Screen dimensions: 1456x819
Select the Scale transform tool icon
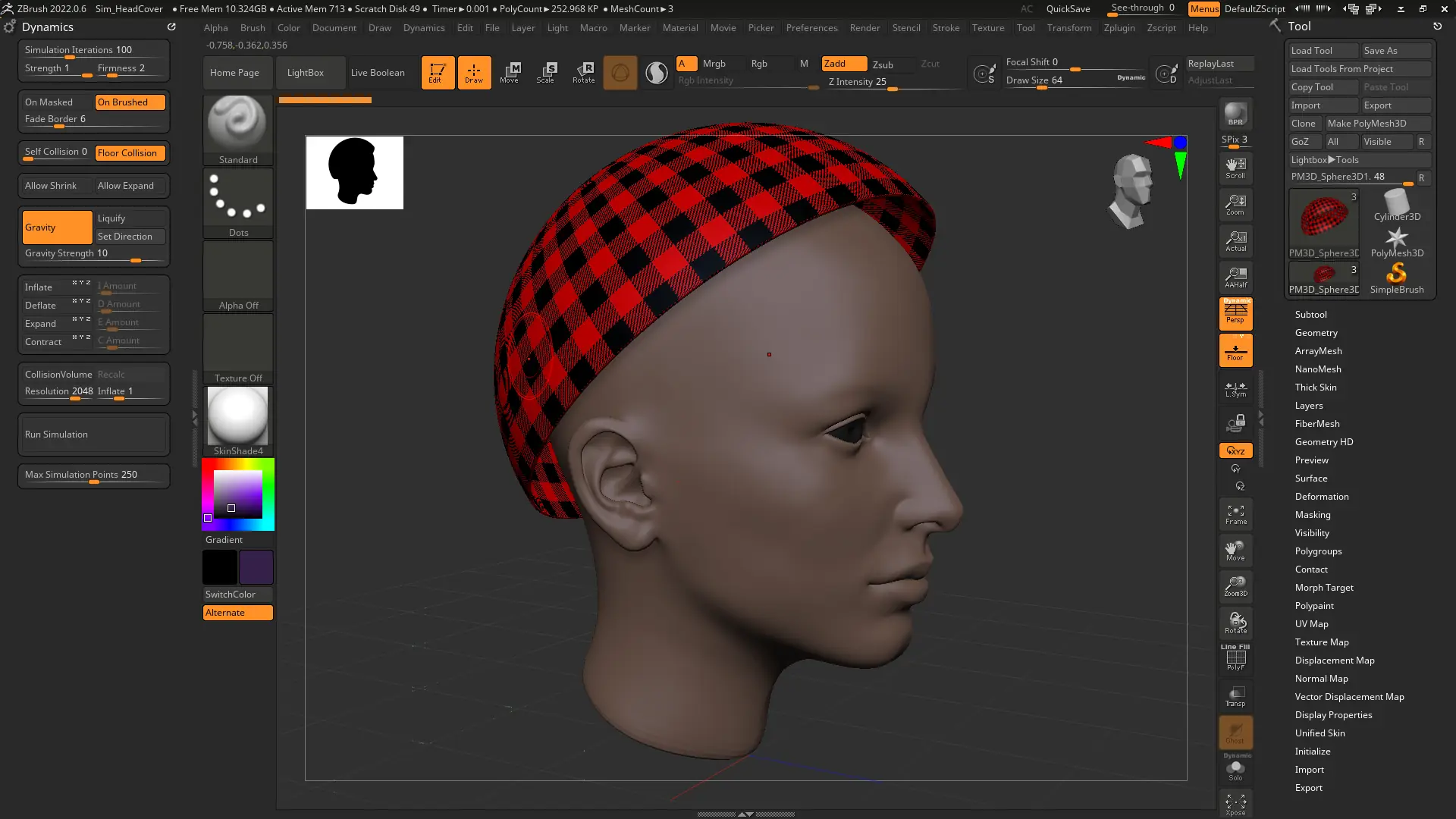(546, 73)
